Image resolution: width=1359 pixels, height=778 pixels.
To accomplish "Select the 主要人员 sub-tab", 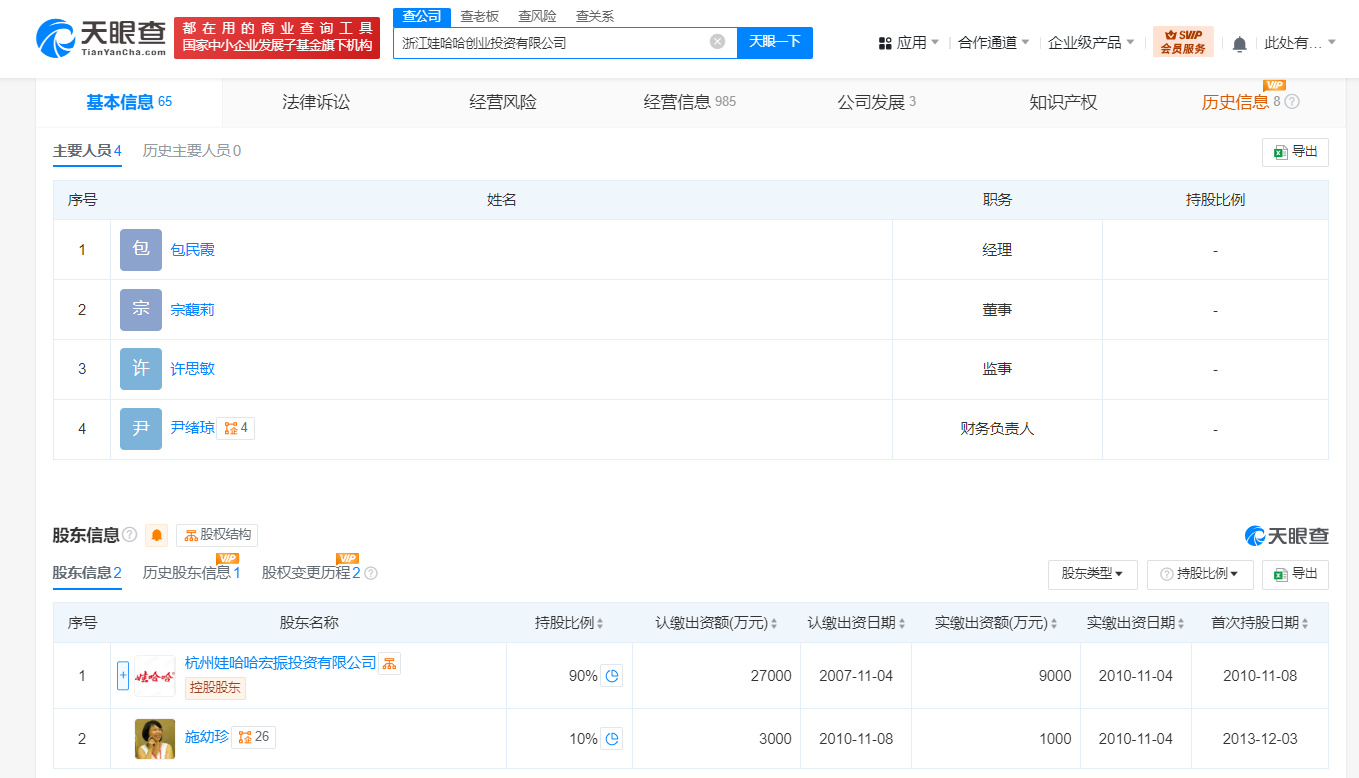I will [87, 151].
